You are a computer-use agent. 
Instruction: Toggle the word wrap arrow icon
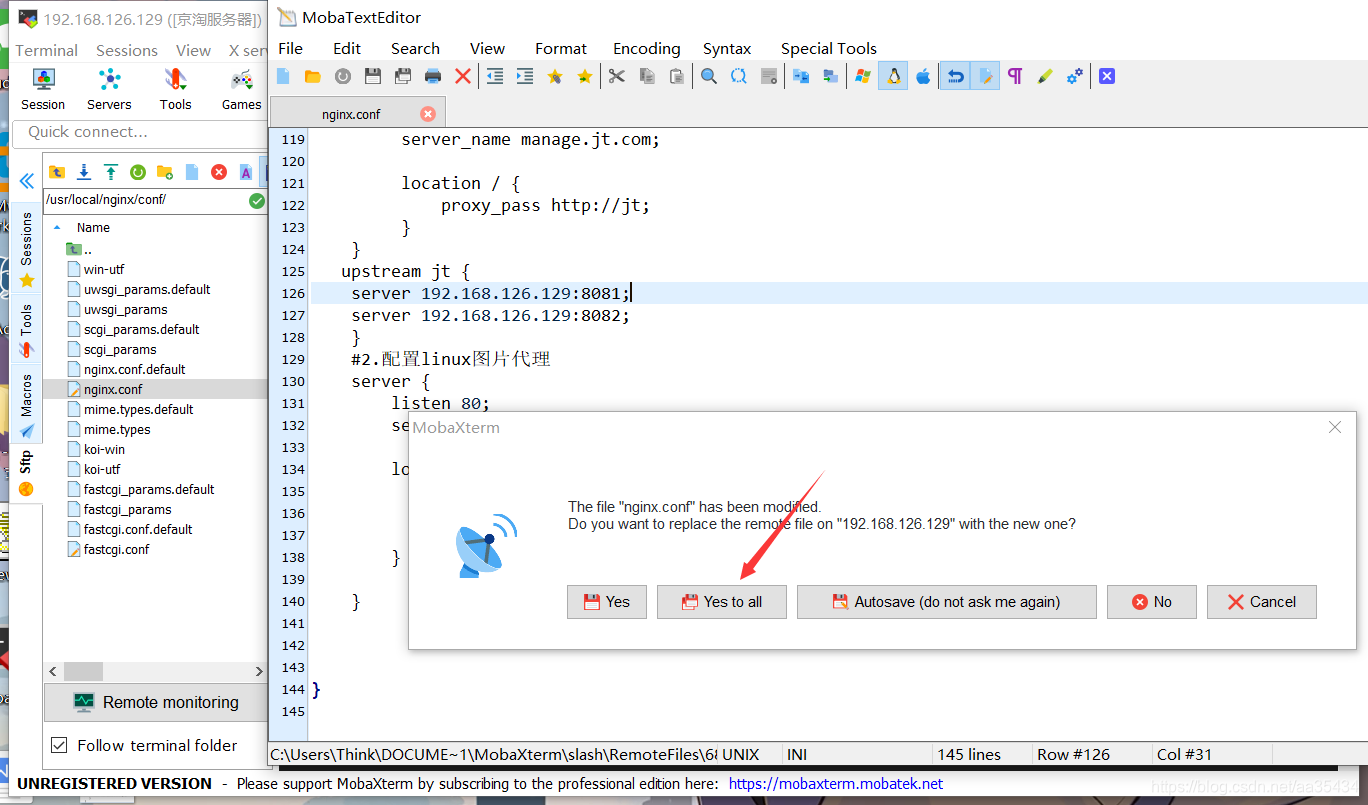(955, 76)
